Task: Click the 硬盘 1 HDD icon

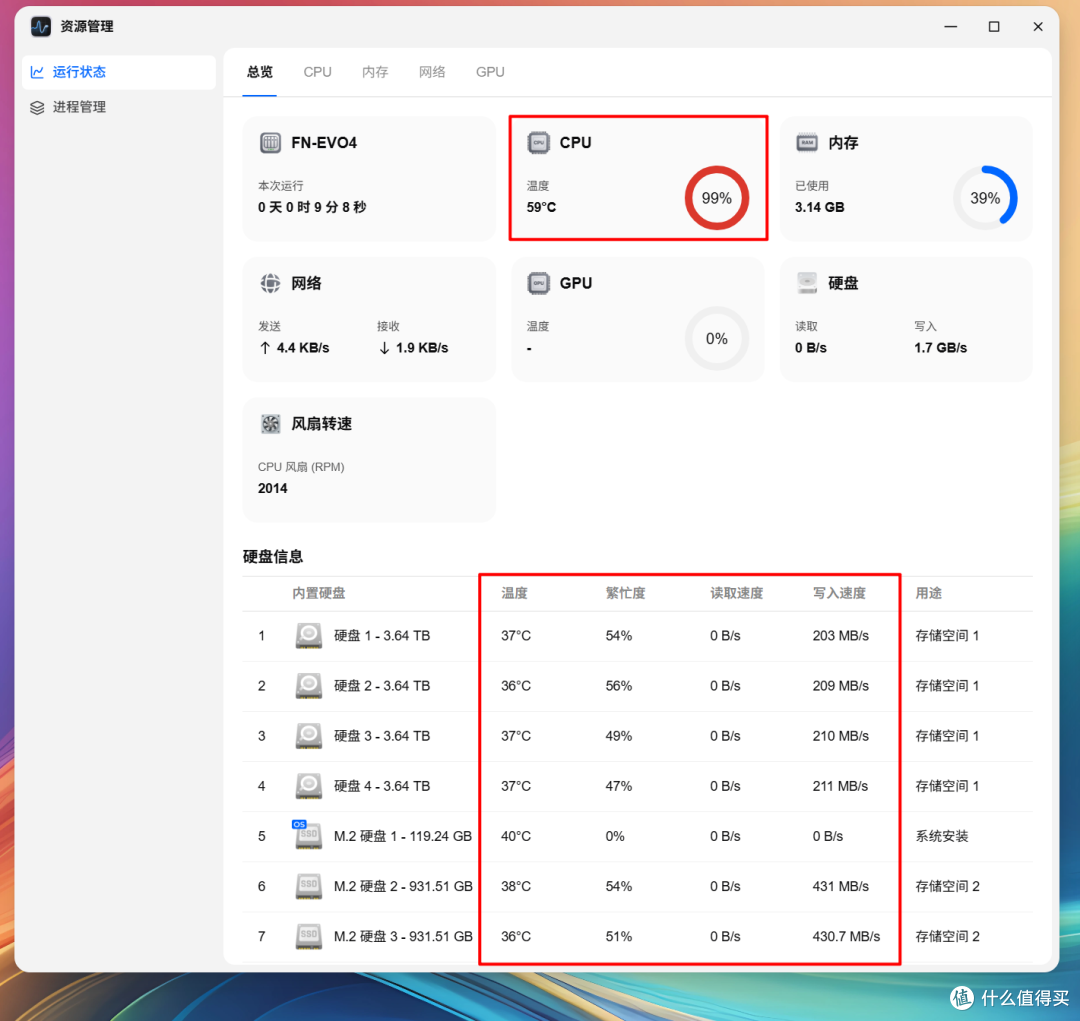Action: click(309, 636)
